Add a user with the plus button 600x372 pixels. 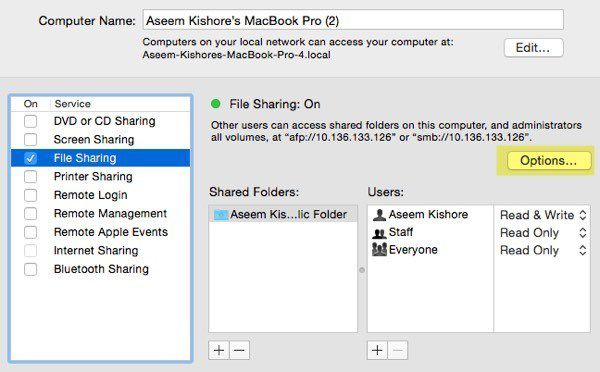[x=377, y=350]
